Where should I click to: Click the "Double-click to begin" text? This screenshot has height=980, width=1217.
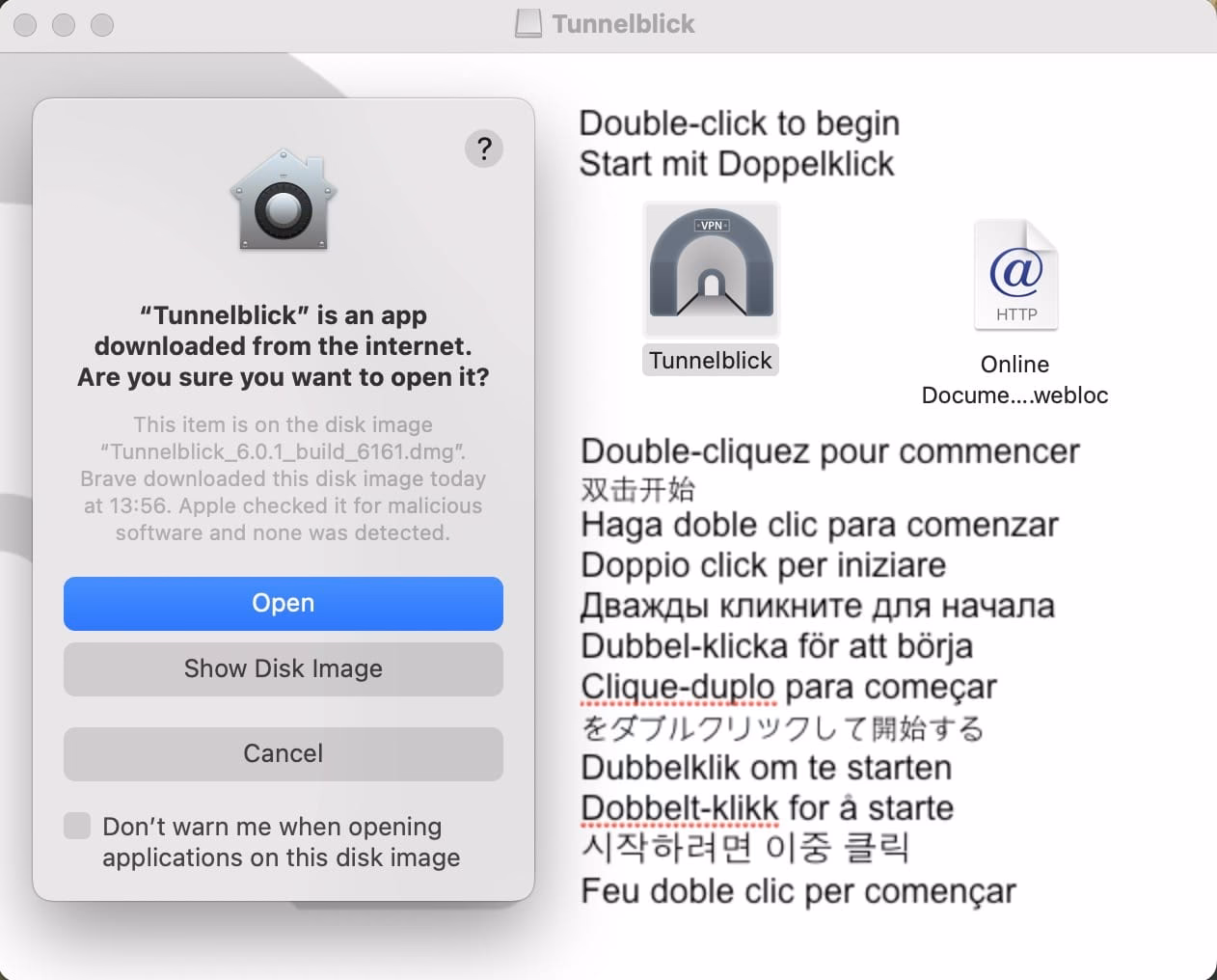coord(740,123)
